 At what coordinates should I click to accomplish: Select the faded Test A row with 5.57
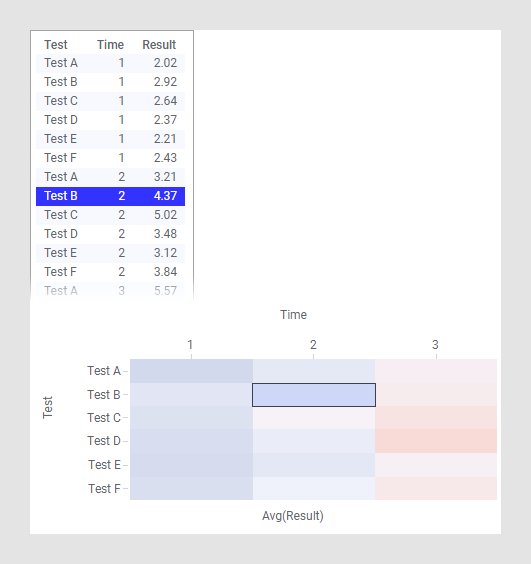[110, 291]
